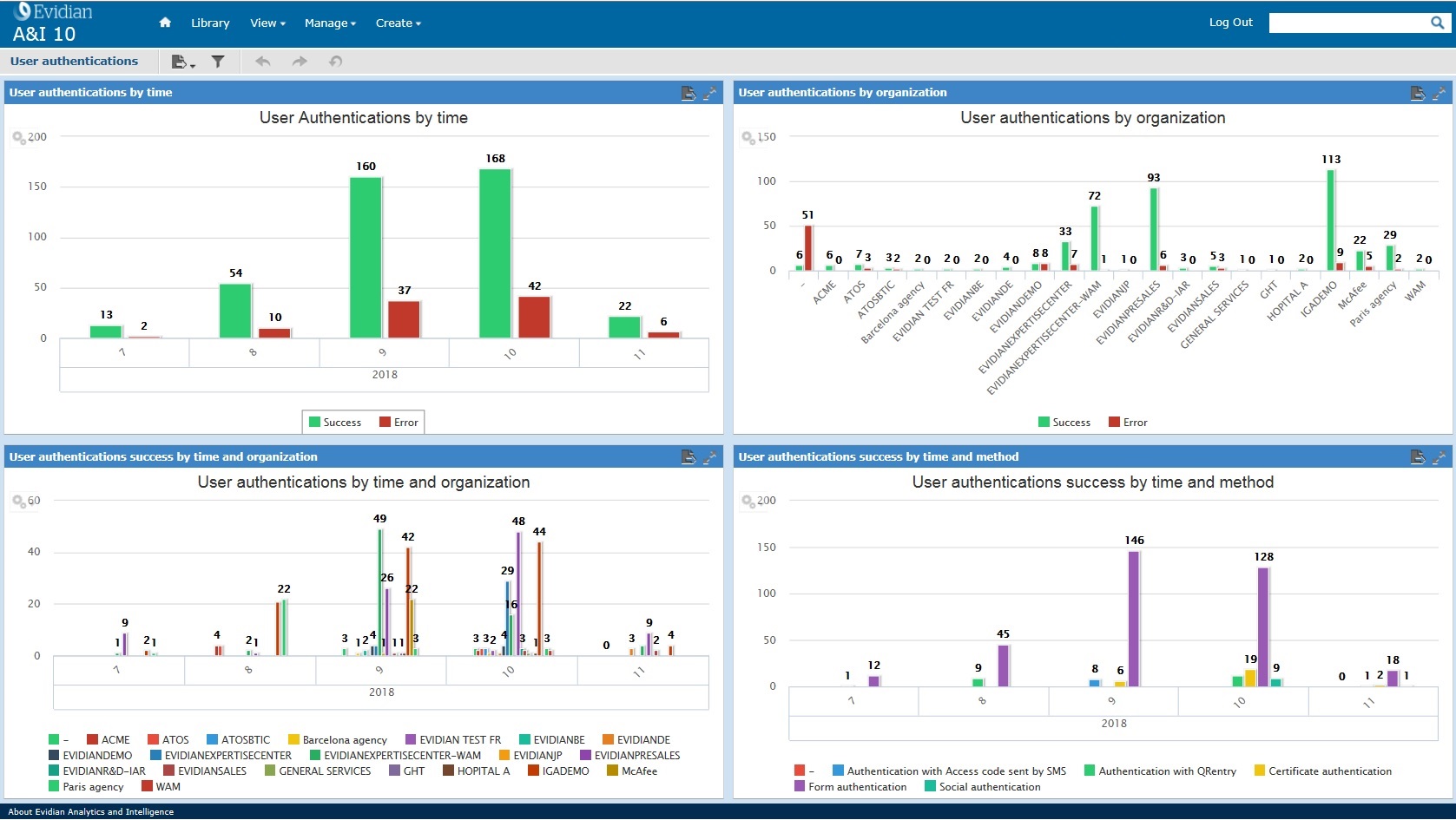The width and height of the screenshot is (1456, 820).
Task: Select the WAM legend entry
Action: click(x=161, y=787)
